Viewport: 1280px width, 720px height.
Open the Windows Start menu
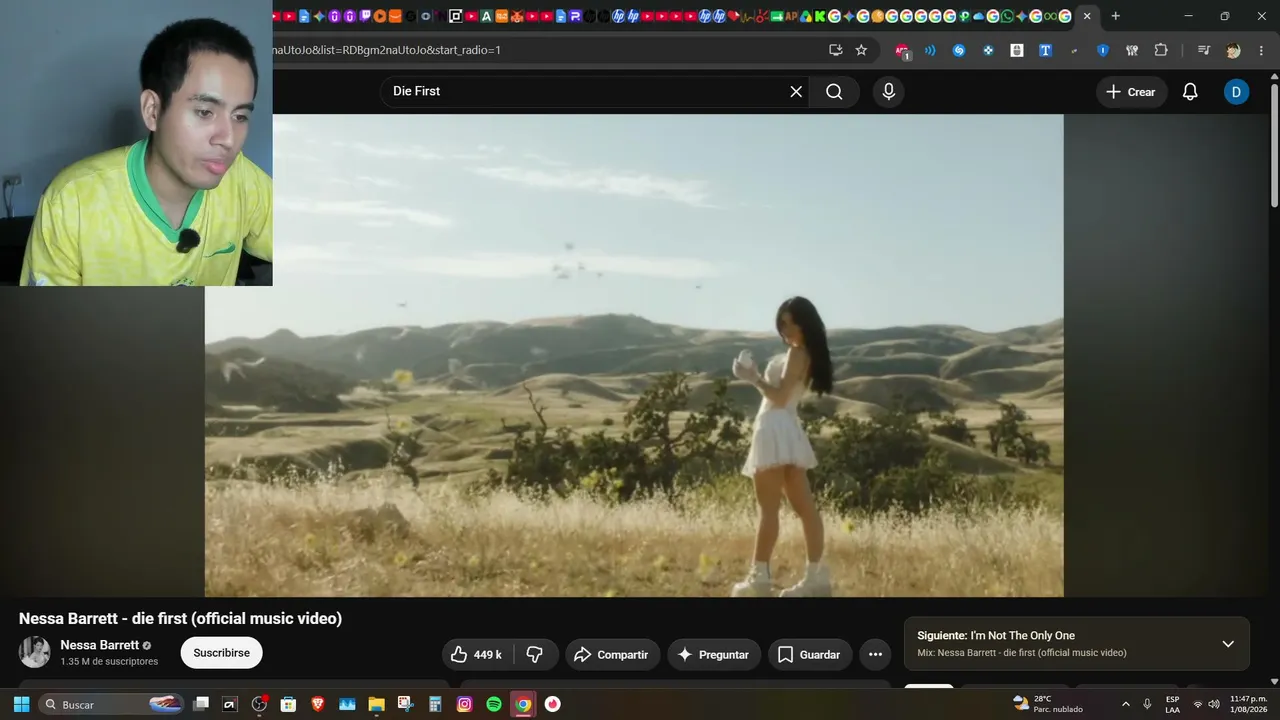(21, 704)
